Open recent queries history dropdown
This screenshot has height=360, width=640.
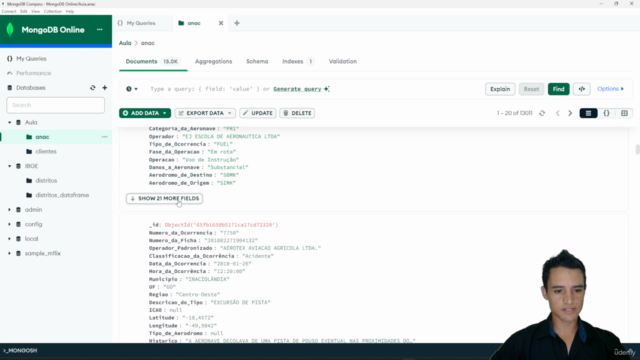click(x=131, y=89)
